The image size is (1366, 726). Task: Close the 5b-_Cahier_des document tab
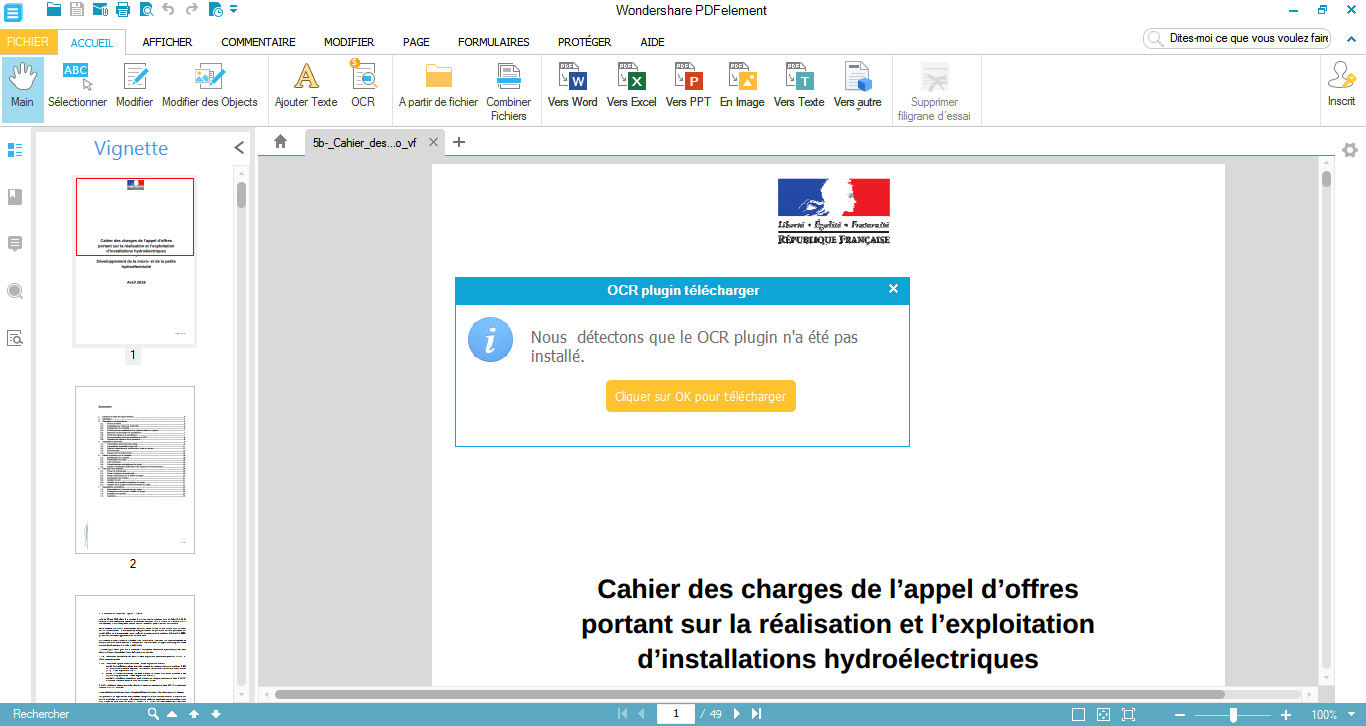(433, 142)
